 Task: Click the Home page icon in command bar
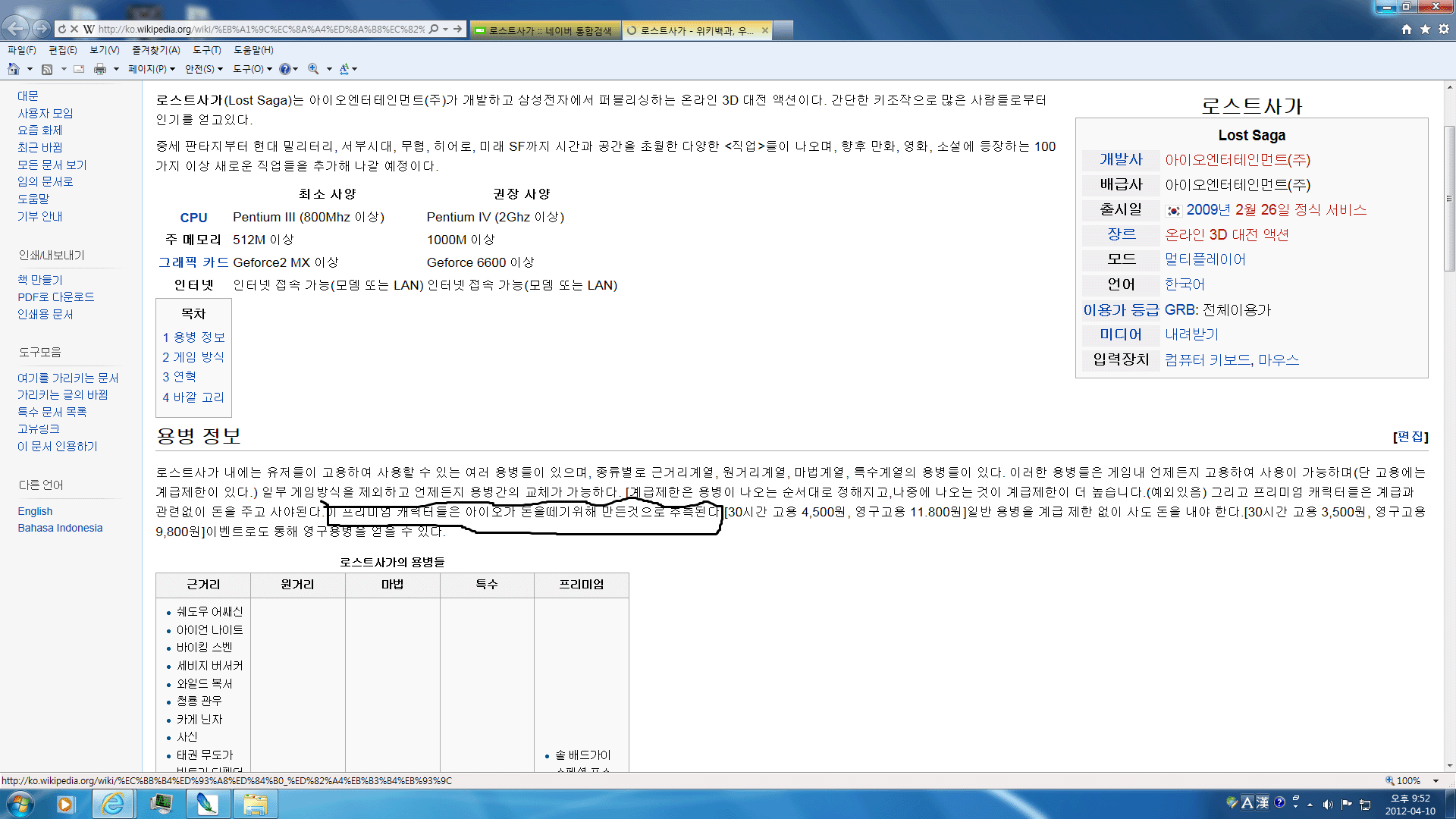click(14, 69)
